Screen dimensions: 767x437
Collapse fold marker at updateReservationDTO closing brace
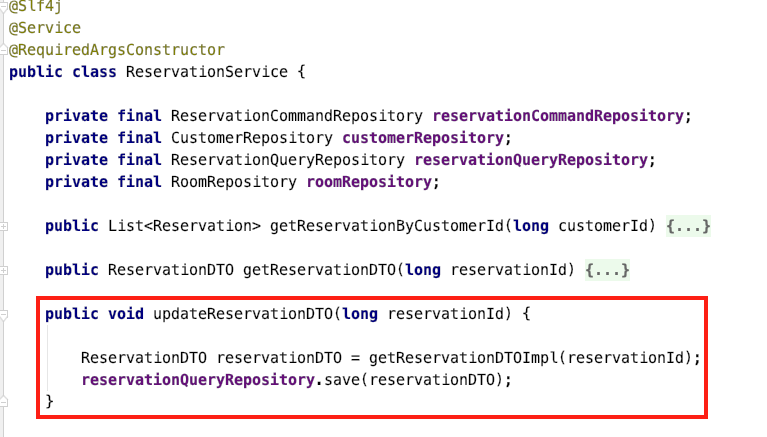pos(4,402)
